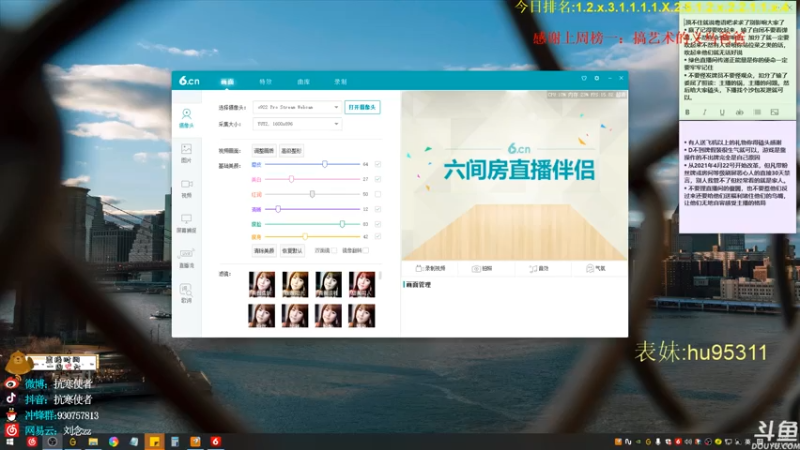Select the 视频 video source in sidebar
This screenshot has height=450, width=800.
[x=186, y=188]
